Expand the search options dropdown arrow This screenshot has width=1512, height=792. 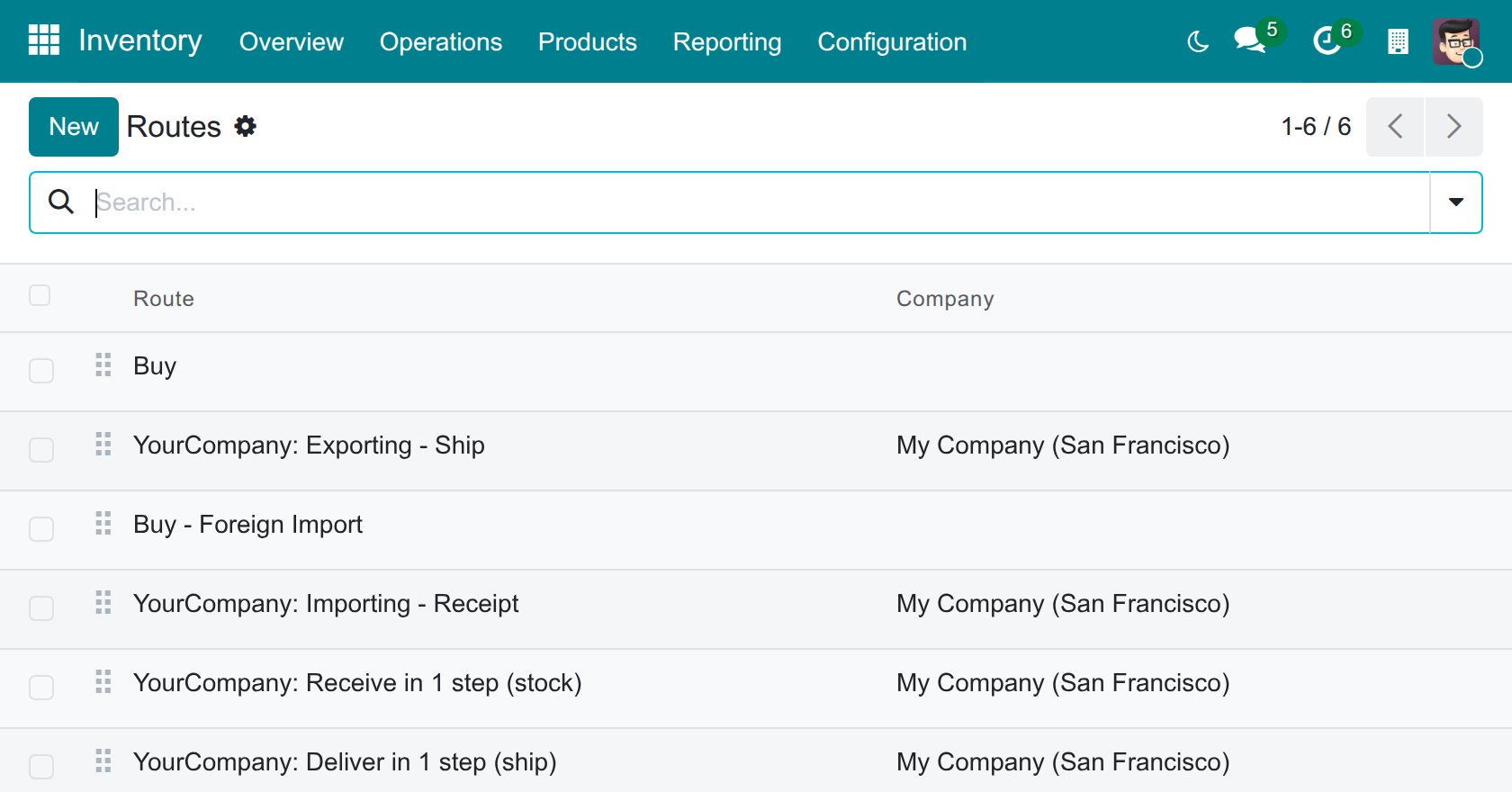tap(1456, 202)
